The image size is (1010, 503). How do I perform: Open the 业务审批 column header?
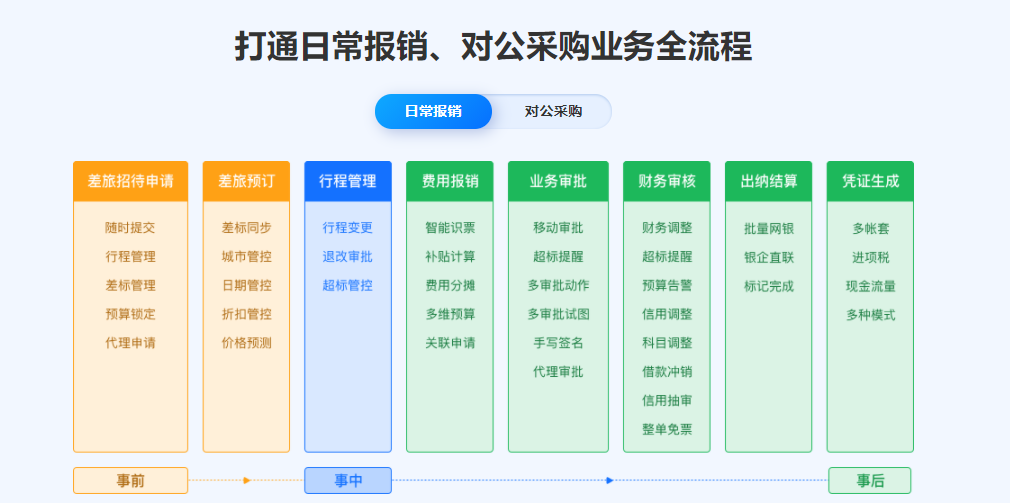558,181
